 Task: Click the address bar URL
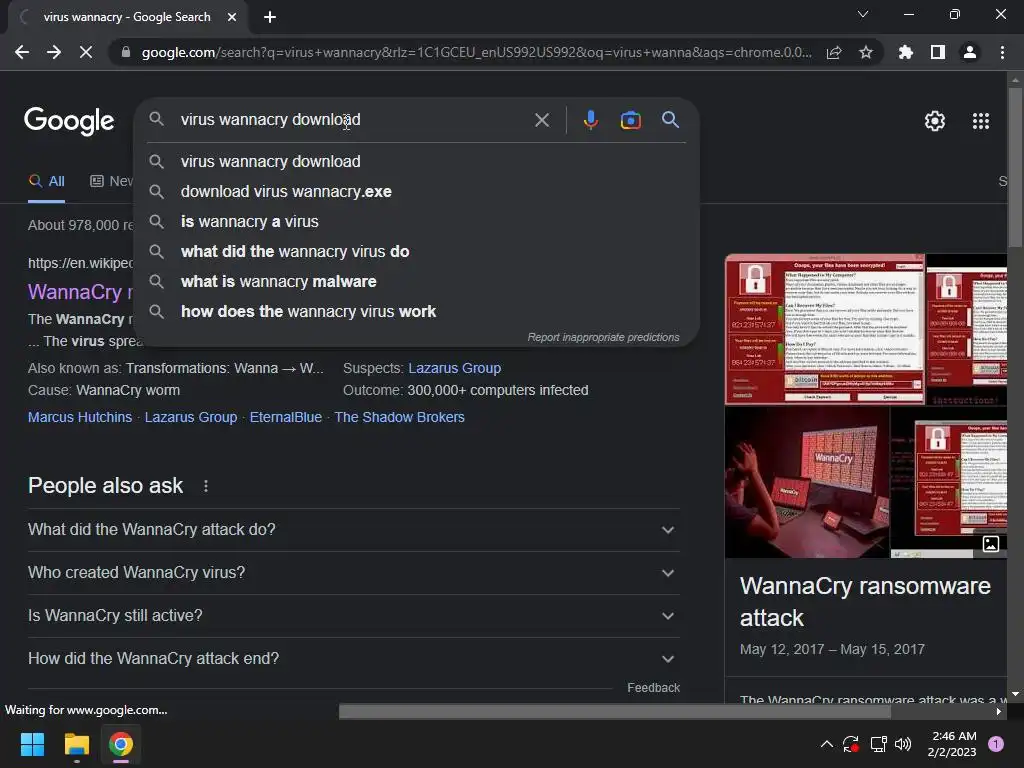[x=477, y=52]
